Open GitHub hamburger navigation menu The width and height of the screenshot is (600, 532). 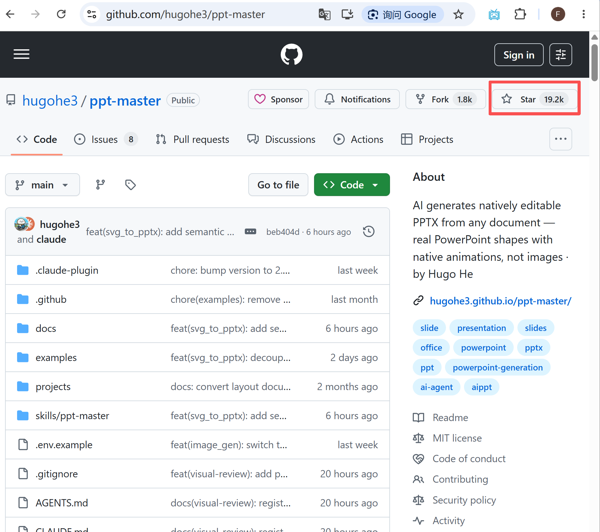point(21,54)
